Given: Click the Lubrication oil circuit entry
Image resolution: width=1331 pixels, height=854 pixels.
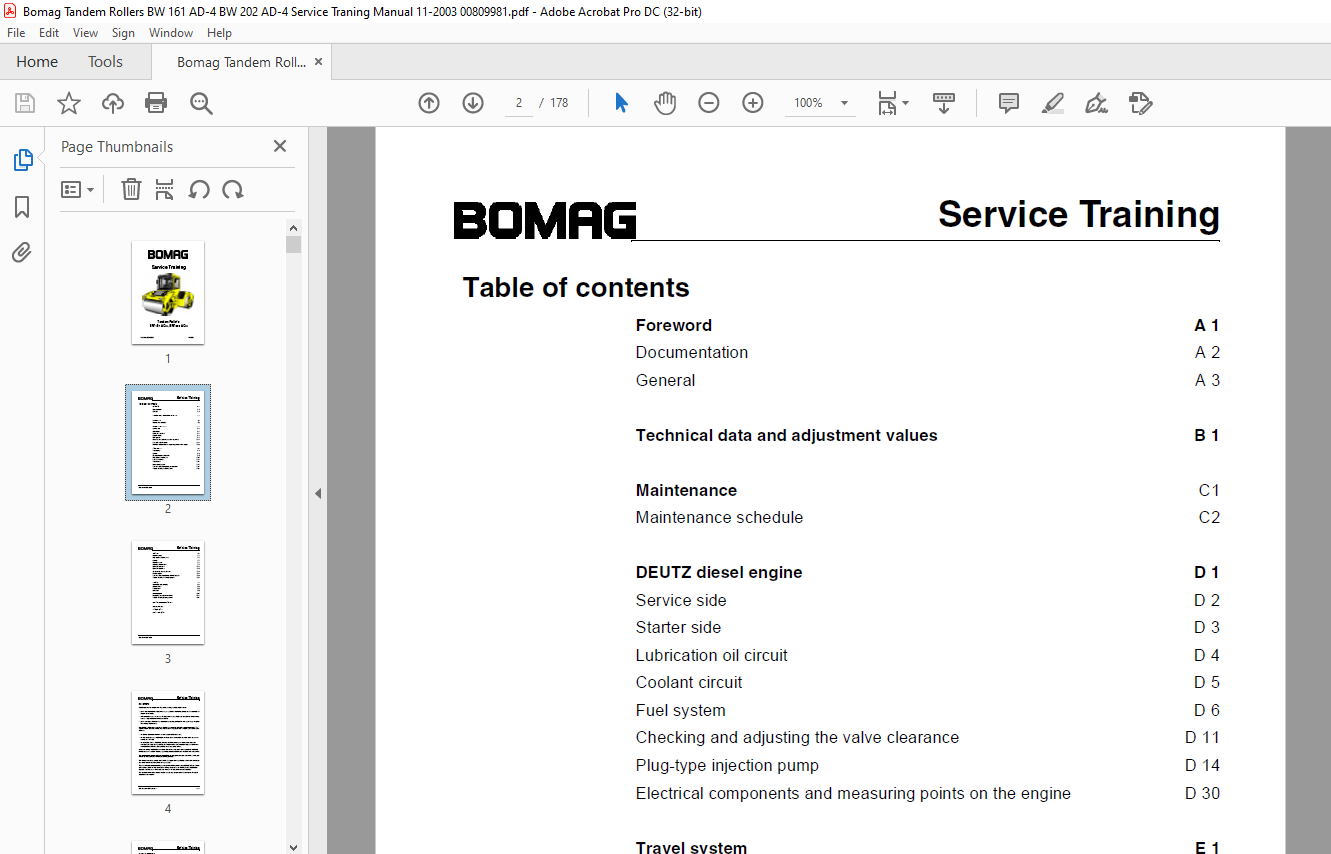Looking at the screenshot, I should (712, 655).
